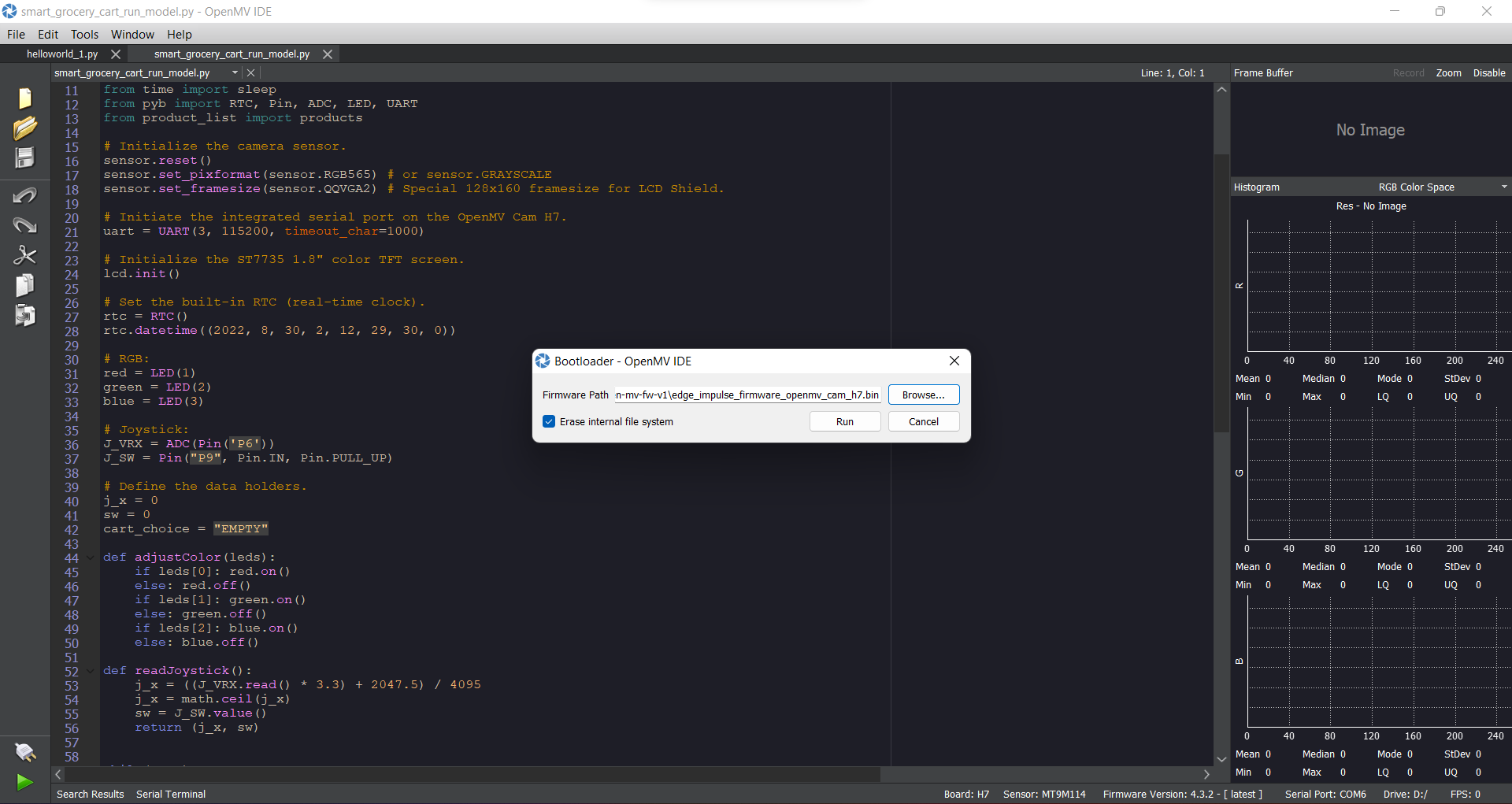Click the sensor.reset() code line
1512x804 pixels.
pyautogui.click(x=157, y=161)
